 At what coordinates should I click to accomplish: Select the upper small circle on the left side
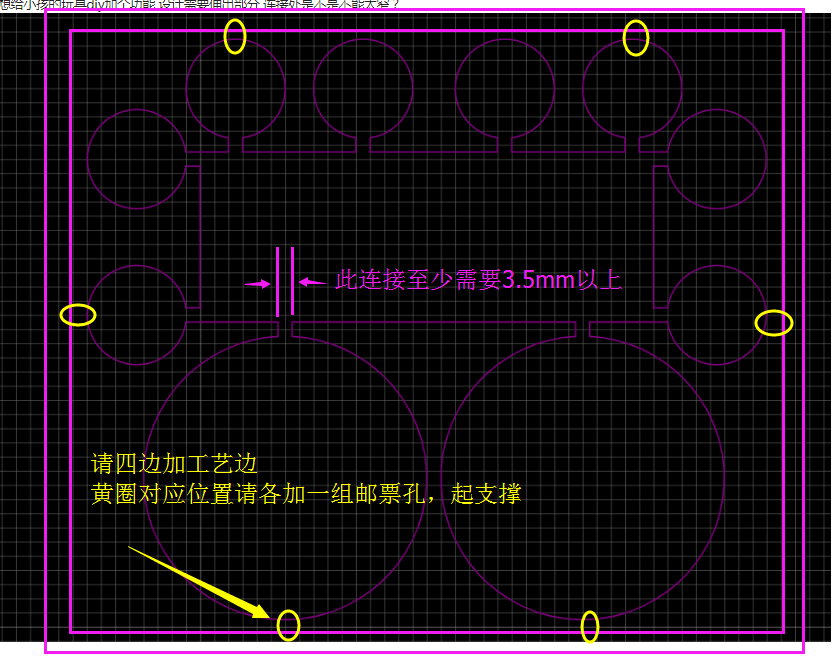tap(135, 158)
